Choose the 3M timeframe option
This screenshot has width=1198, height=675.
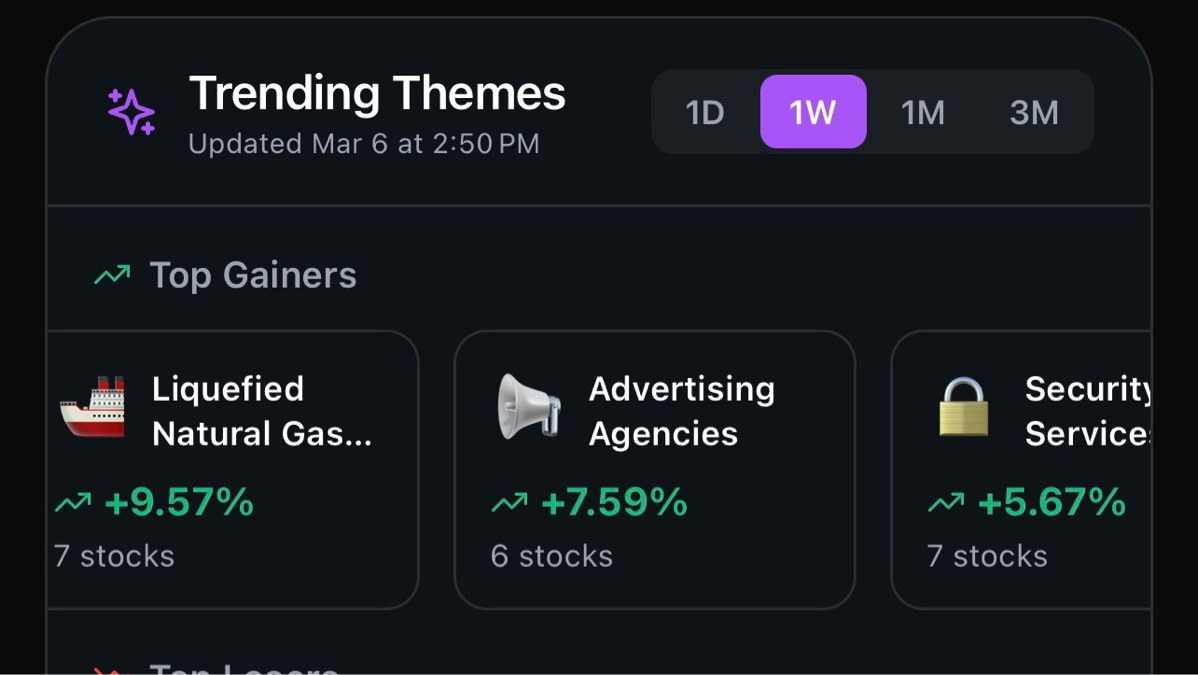click(x=1034, y=112)
